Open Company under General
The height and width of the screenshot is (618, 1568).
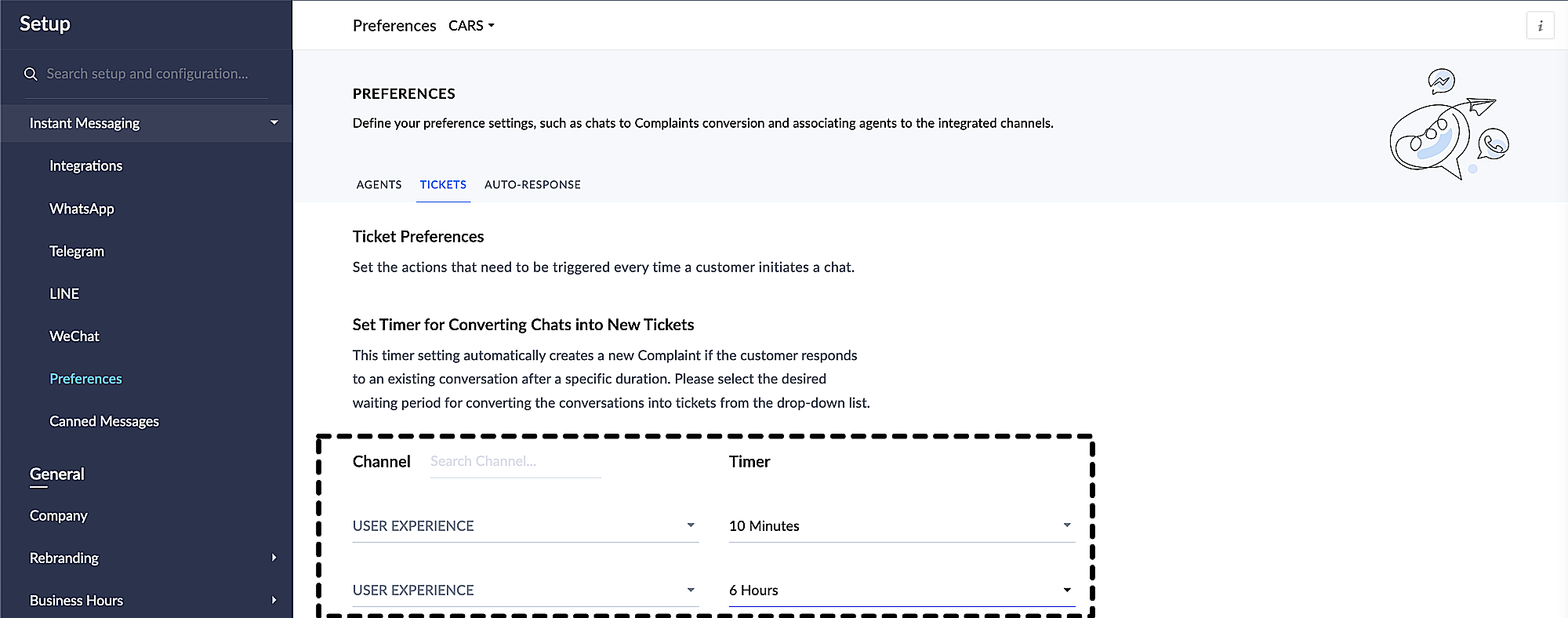(59, 515)
